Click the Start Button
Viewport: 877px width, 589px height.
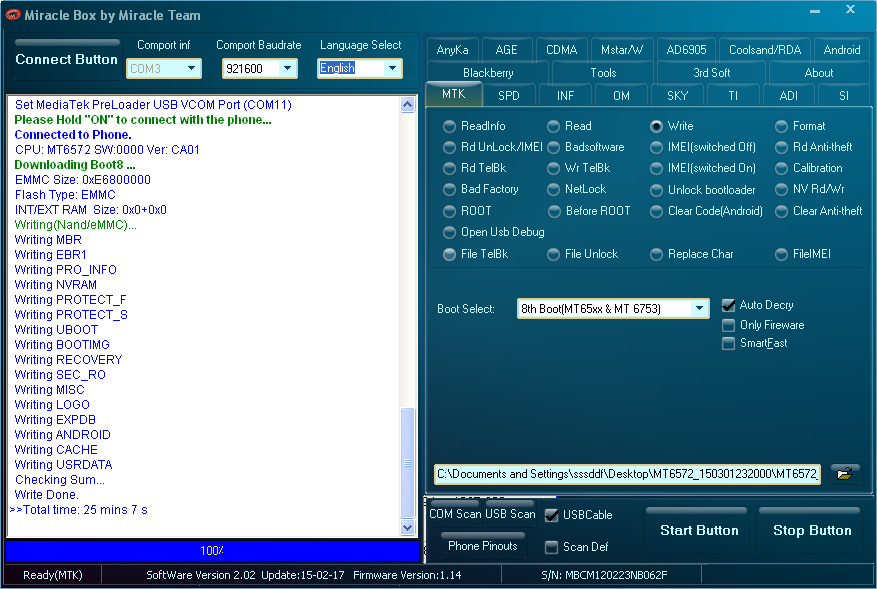pyautogui.click(x=699, y=530)
